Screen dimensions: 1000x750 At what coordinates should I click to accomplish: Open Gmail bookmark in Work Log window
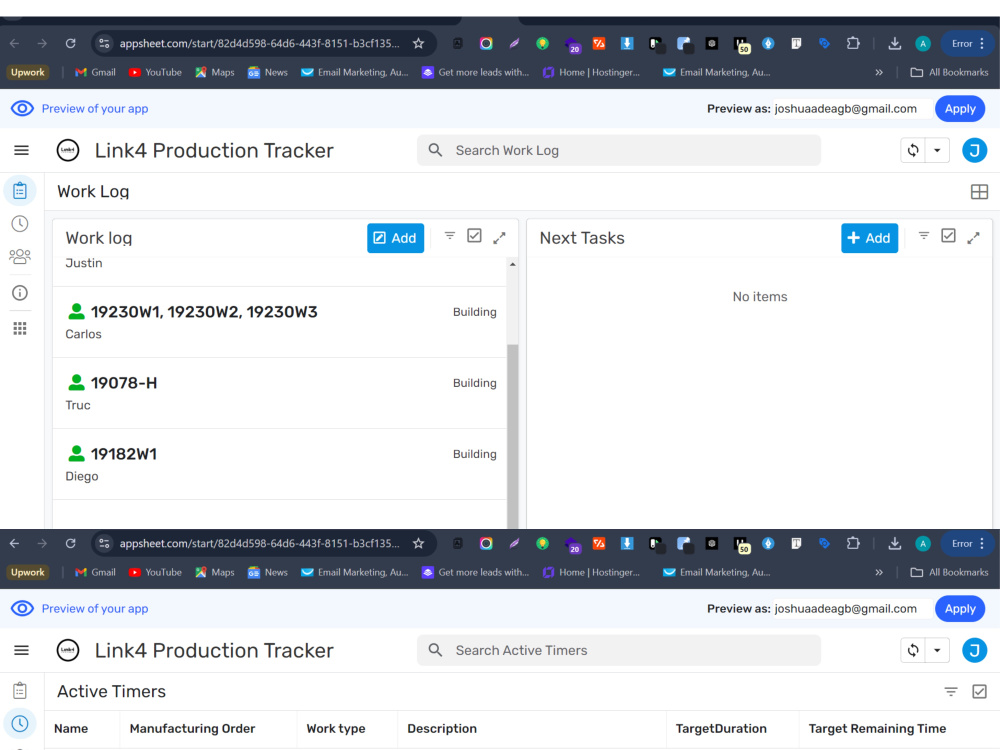[96, 72]
